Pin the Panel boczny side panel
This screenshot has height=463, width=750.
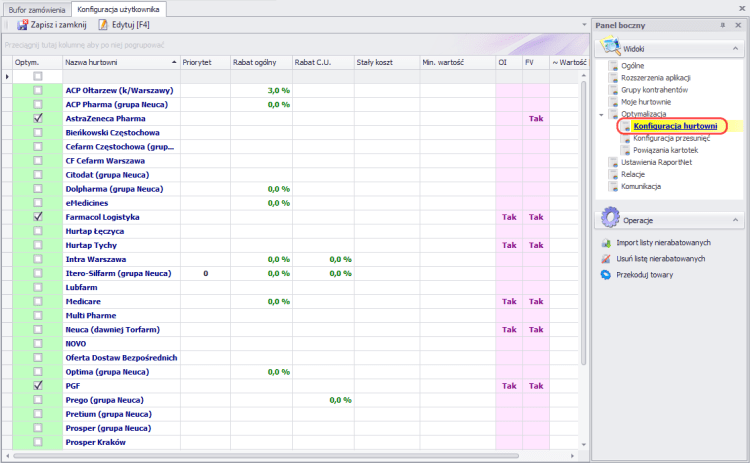pyautogui.click(x=722, y=24)
